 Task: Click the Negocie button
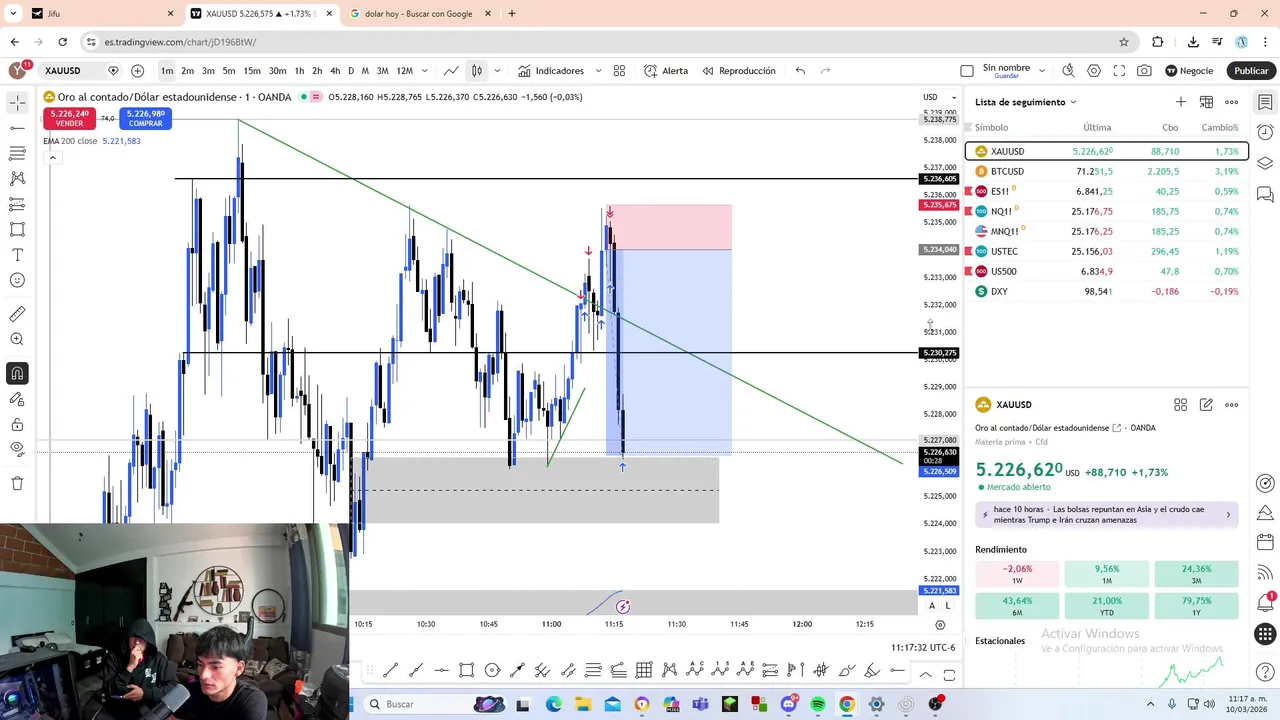[1189, 71]
